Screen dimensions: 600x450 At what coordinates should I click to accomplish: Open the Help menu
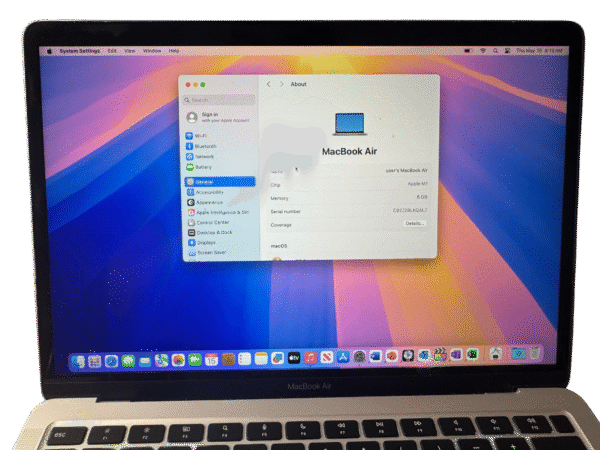174,51
